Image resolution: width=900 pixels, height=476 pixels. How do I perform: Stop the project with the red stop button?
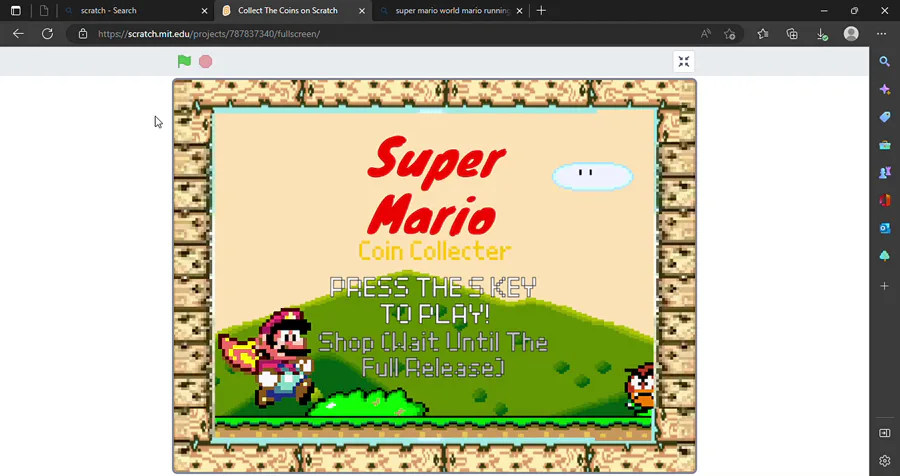tap(205, 61)
